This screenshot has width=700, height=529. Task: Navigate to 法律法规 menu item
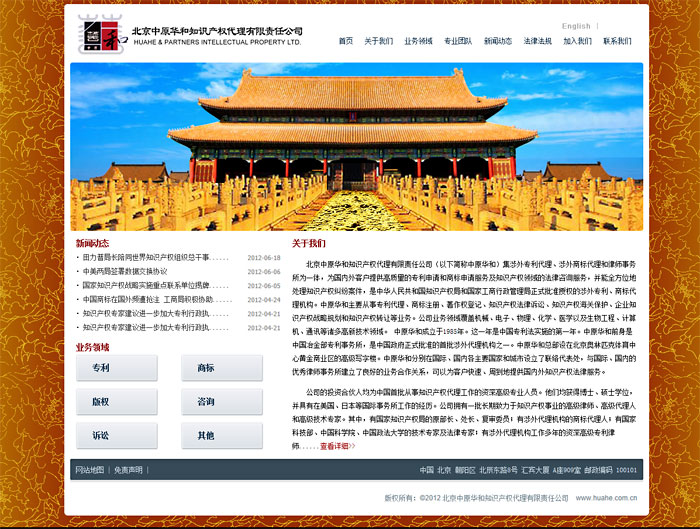[x=537, y=42]
